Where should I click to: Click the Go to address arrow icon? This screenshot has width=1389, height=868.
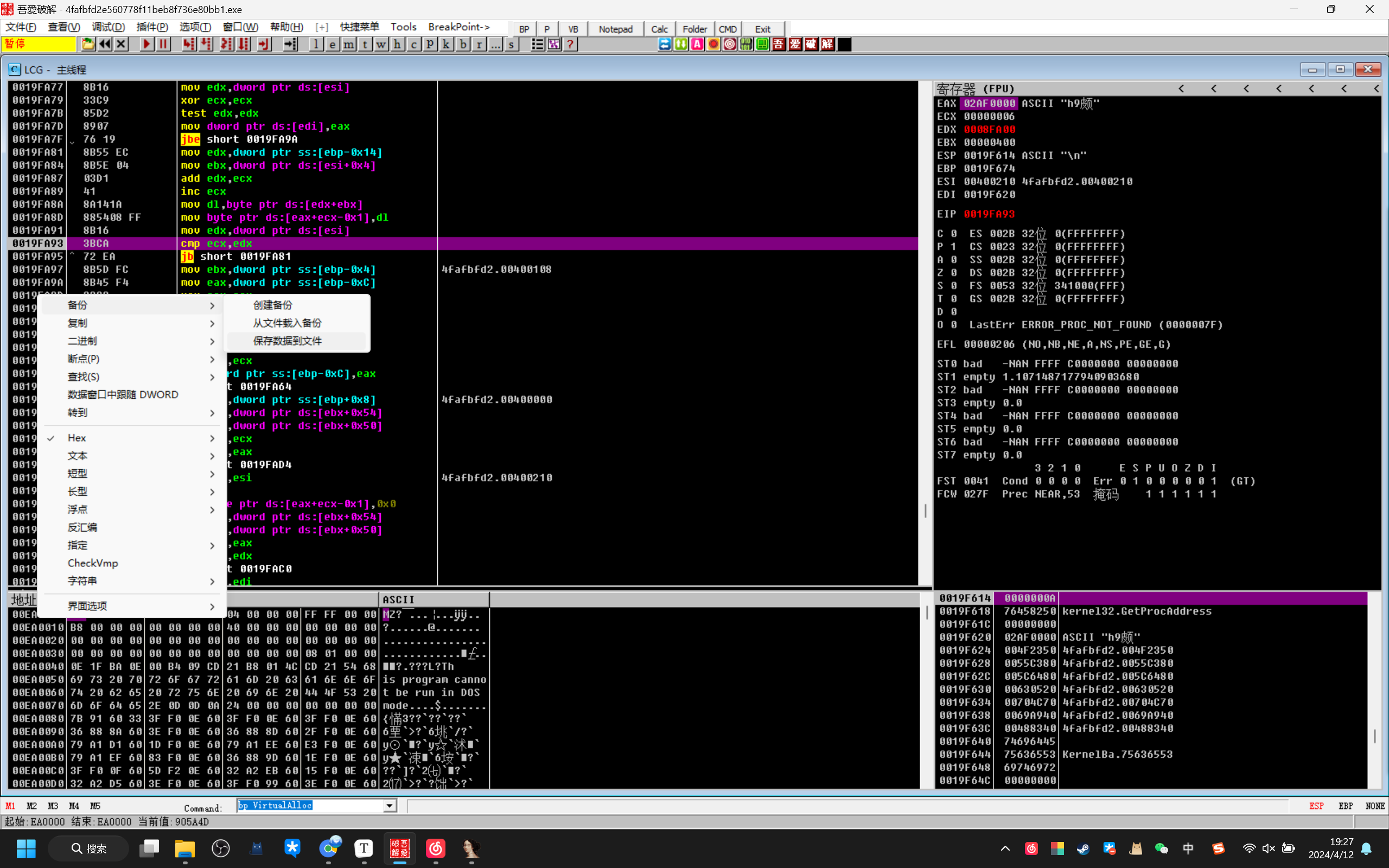pyautogui.click(x=290, y=44)
